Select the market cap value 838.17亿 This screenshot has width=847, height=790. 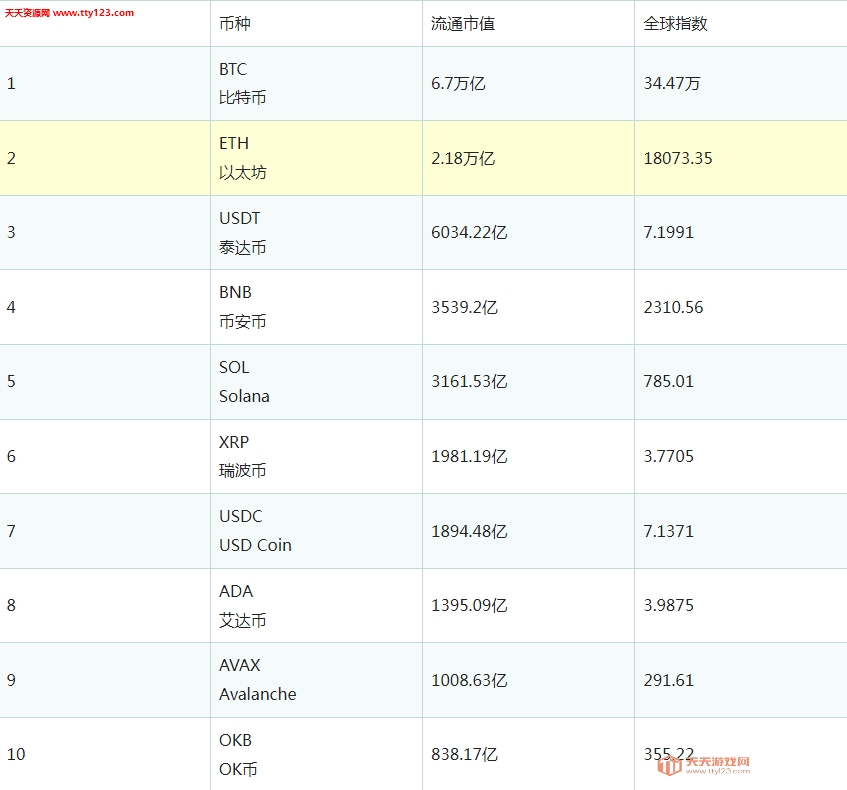click(x=465, y=754)
